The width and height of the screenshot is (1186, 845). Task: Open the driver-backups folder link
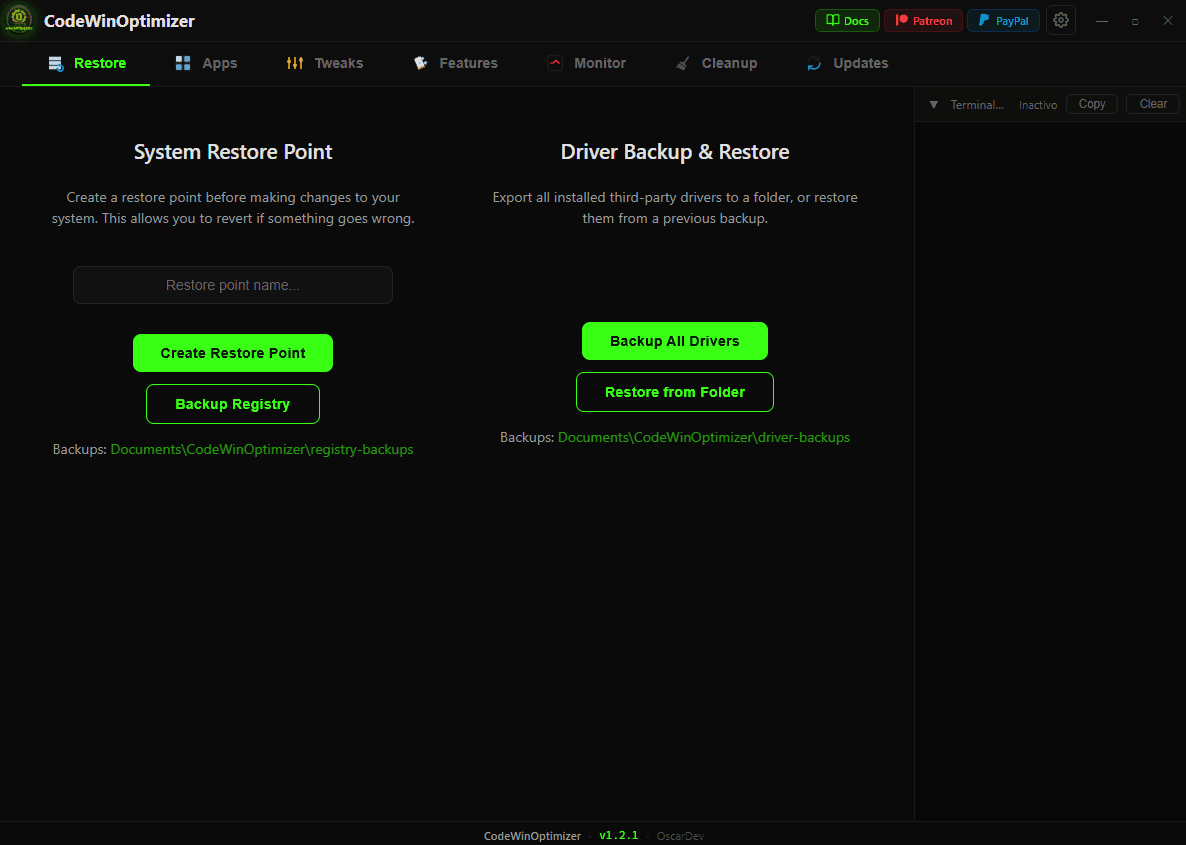pos(703,437)
